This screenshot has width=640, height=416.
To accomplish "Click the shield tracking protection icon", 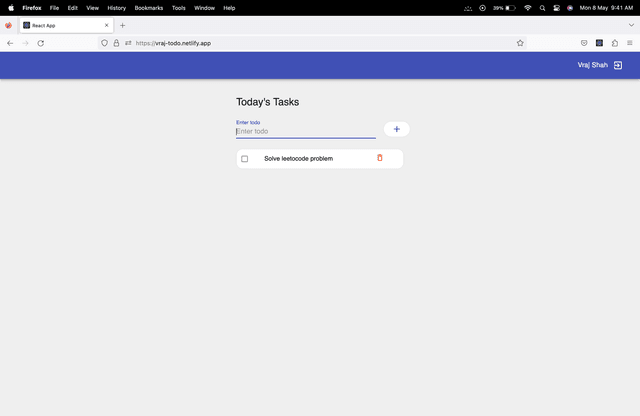I will point(104,43).
